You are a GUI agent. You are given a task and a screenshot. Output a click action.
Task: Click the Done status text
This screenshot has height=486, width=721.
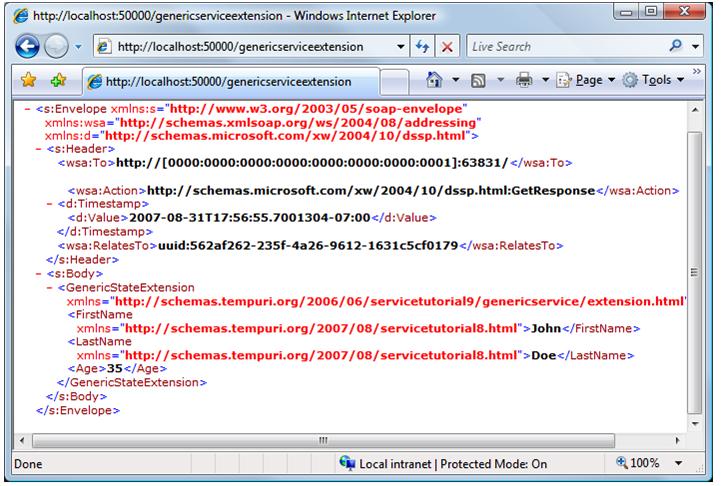[x=28, y=464]
